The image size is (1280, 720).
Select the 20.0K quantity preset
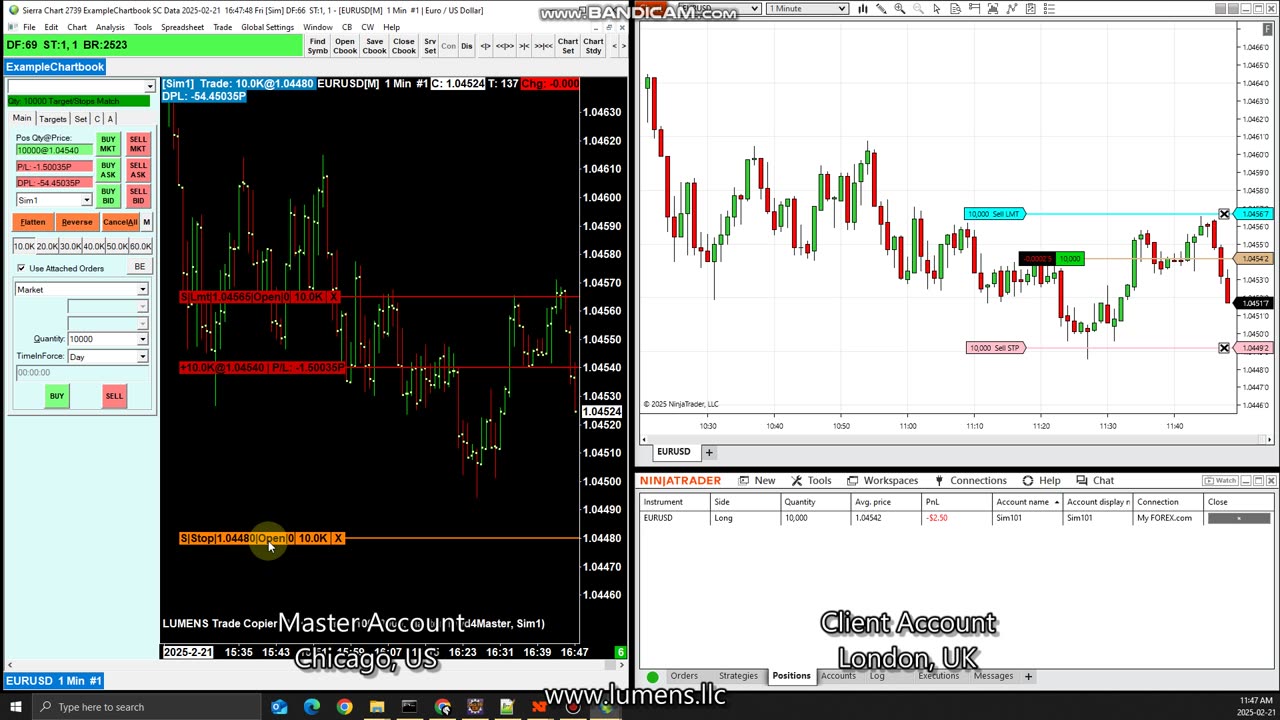(x=47, y=246)
